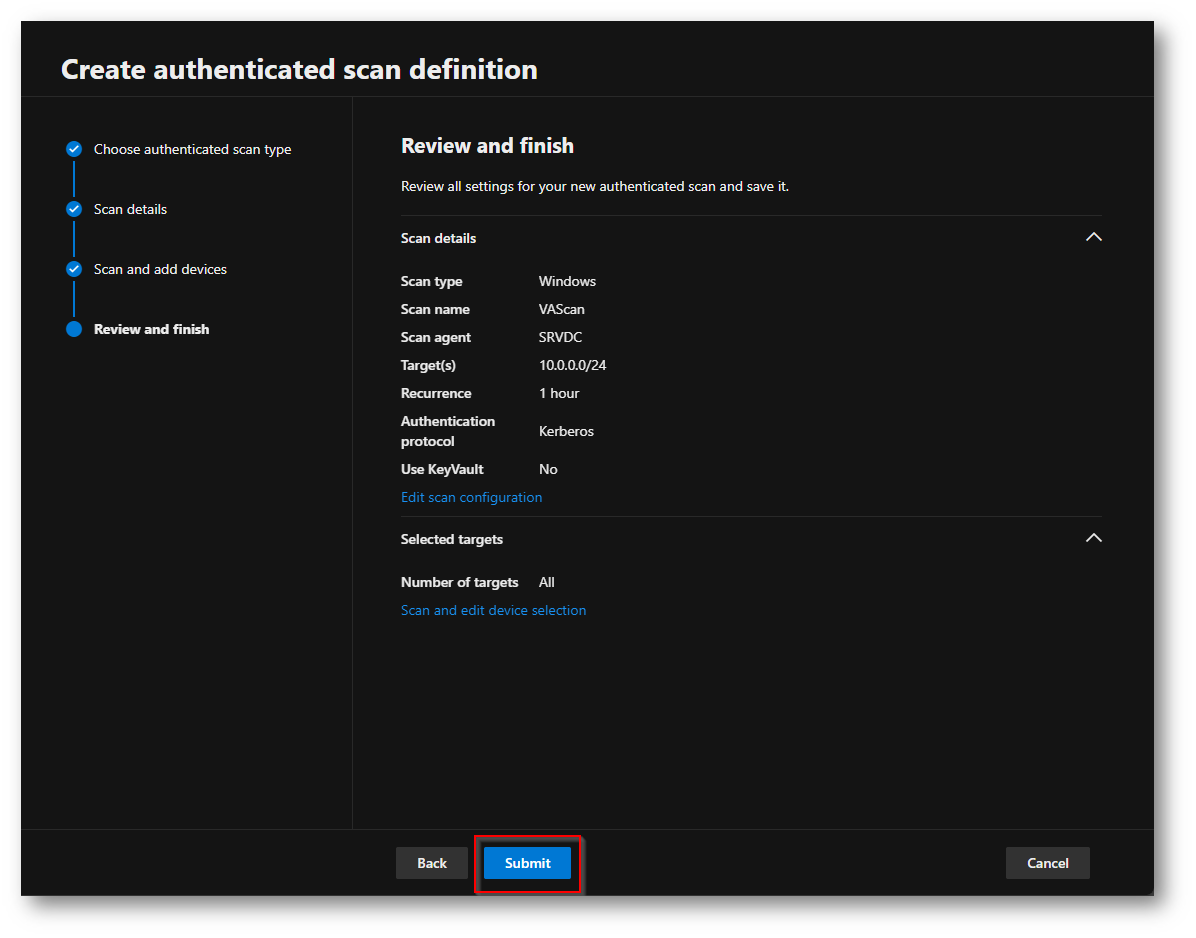The height and width of the screenshot is (938, 1196).
Task: Cancel the scan definition wizard
Action: (1047, 863)
